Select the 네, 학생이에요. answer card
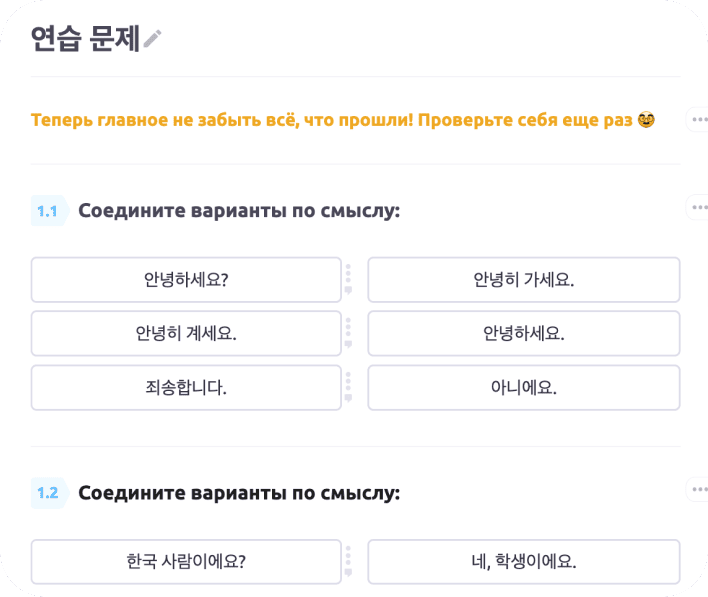The width and height of the screenshot is (708, 597). click(x=523, y=562)
